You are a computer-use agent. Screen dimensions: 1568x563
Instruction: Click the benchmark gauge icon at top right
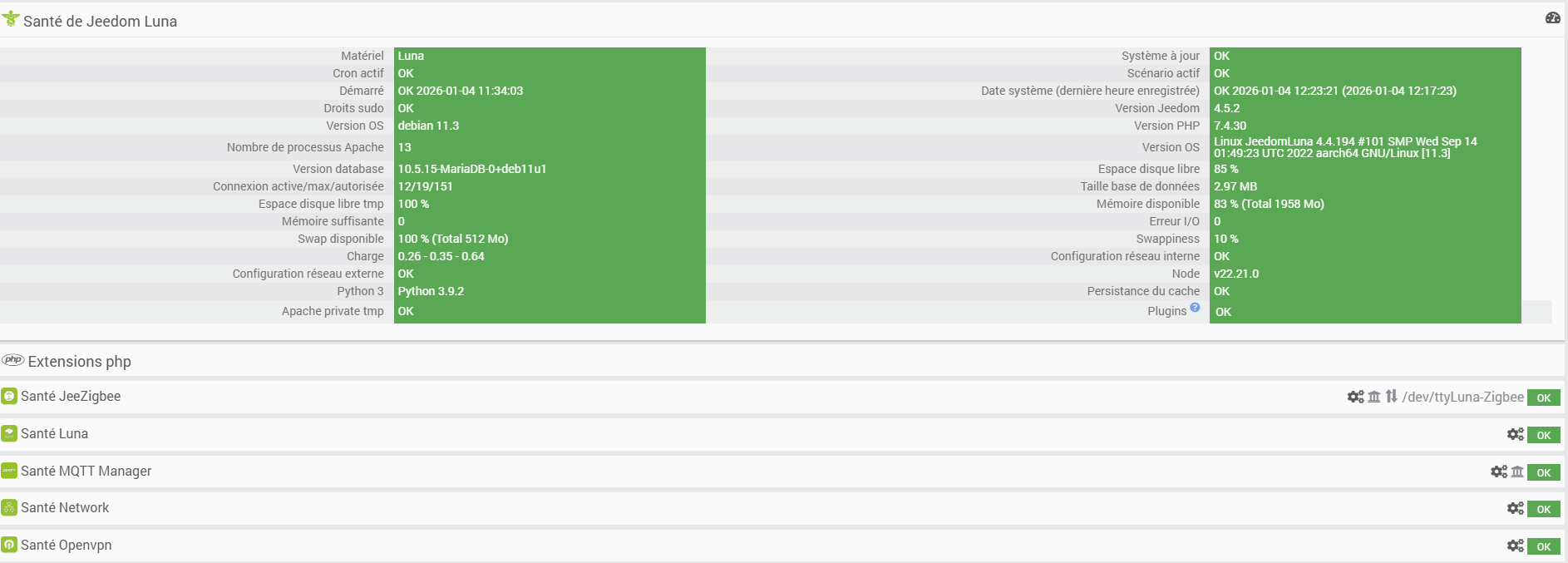pyautogui.click(x=1552, y=18)
